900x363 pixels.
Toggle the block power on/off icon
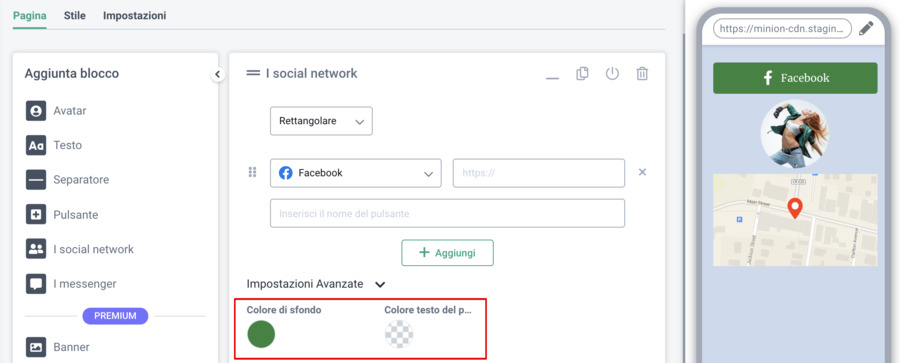612,74
